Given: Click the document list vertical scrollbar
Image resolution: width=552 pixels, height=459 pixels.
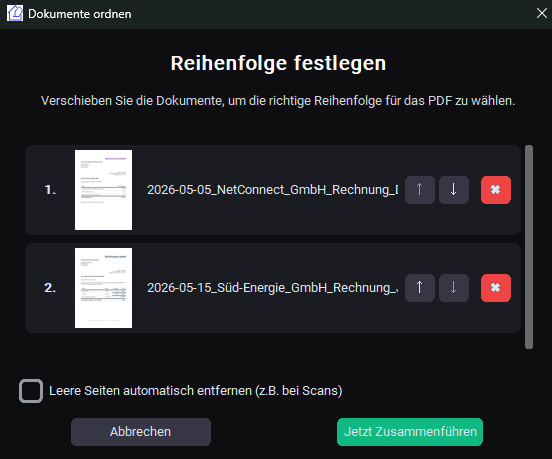Looking at the screenshot, I should (x=529, y=247).
